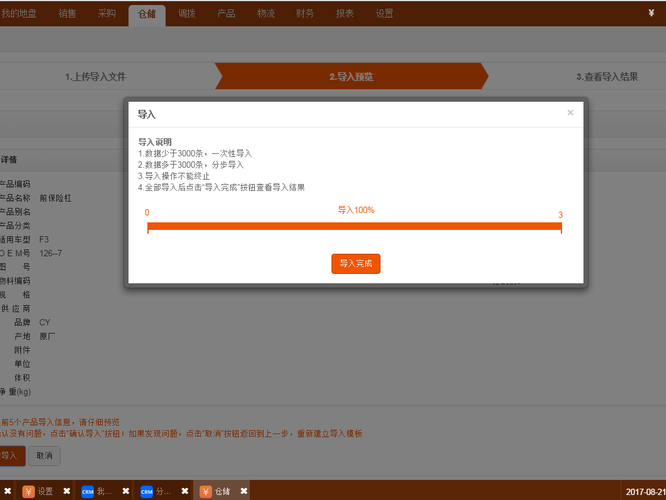Viewport: 666px width, 500px height.
Task: Click the yen icon of 仓储 bottom tab
Action: click(206, 492)
